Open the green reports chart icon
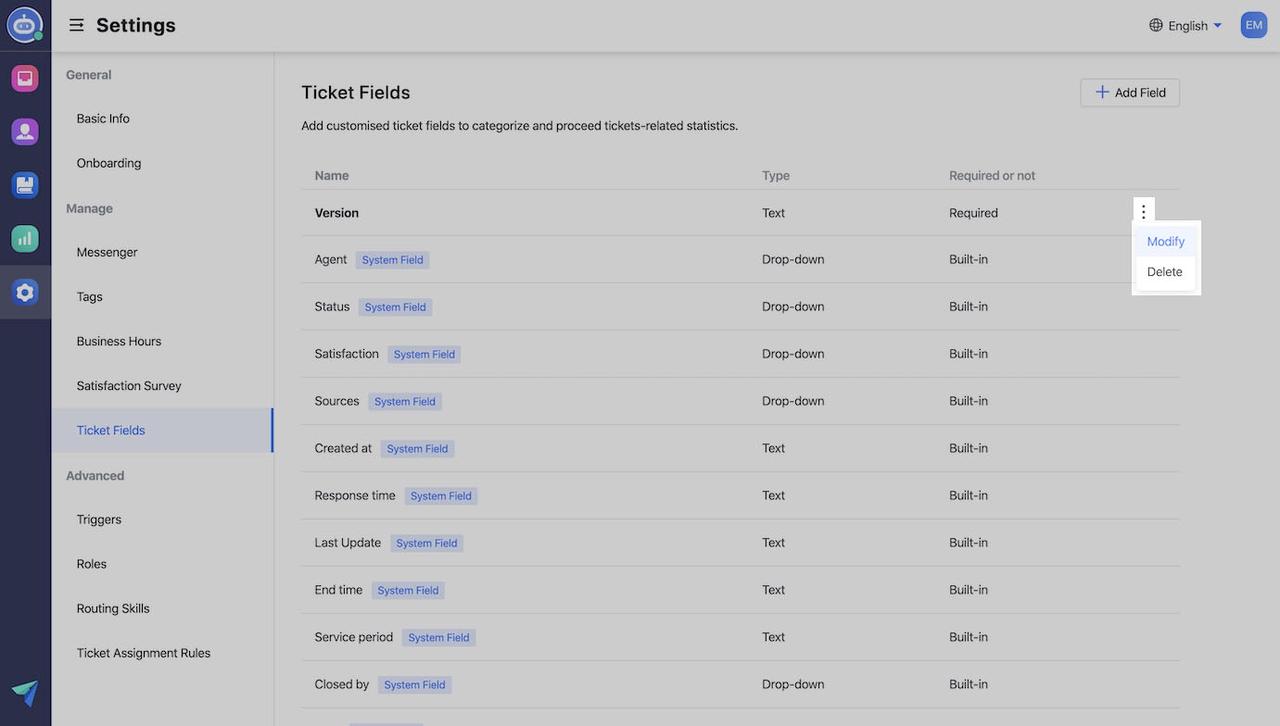Image resolution: width=1280 pixels, height=726 pixels. (25, 239)
